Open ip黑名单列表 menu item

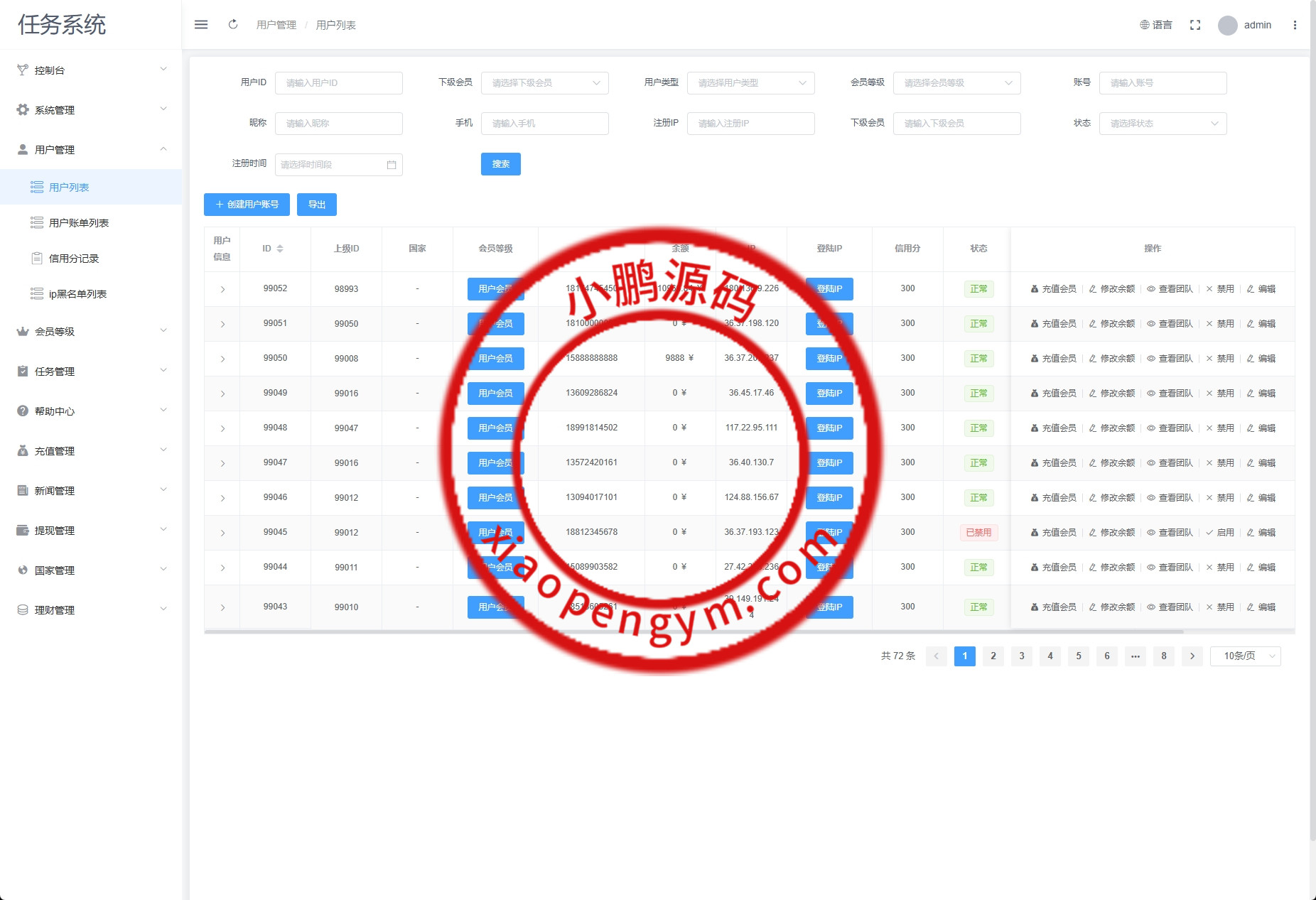click(x=91, y=293)
